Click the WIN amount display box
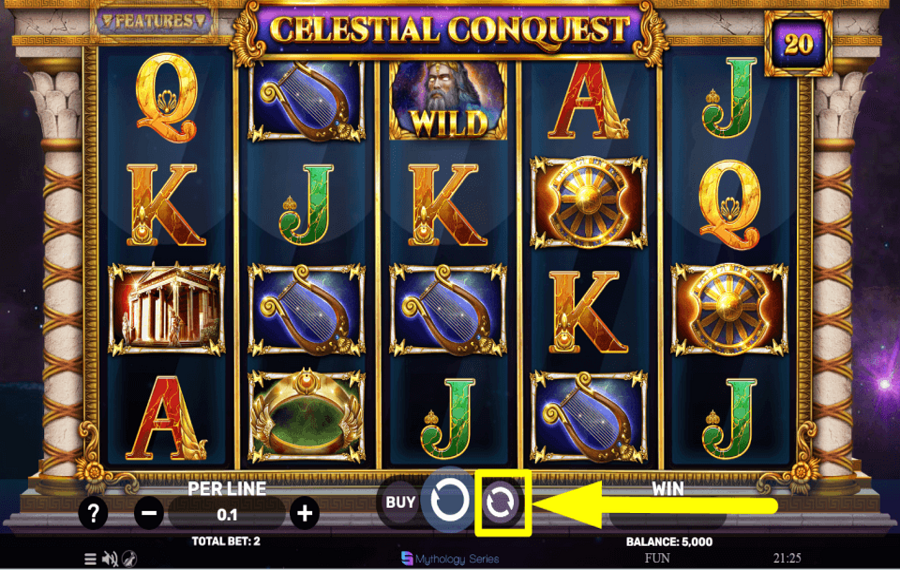This screenshot has width=900, height=570. (668, 514)
